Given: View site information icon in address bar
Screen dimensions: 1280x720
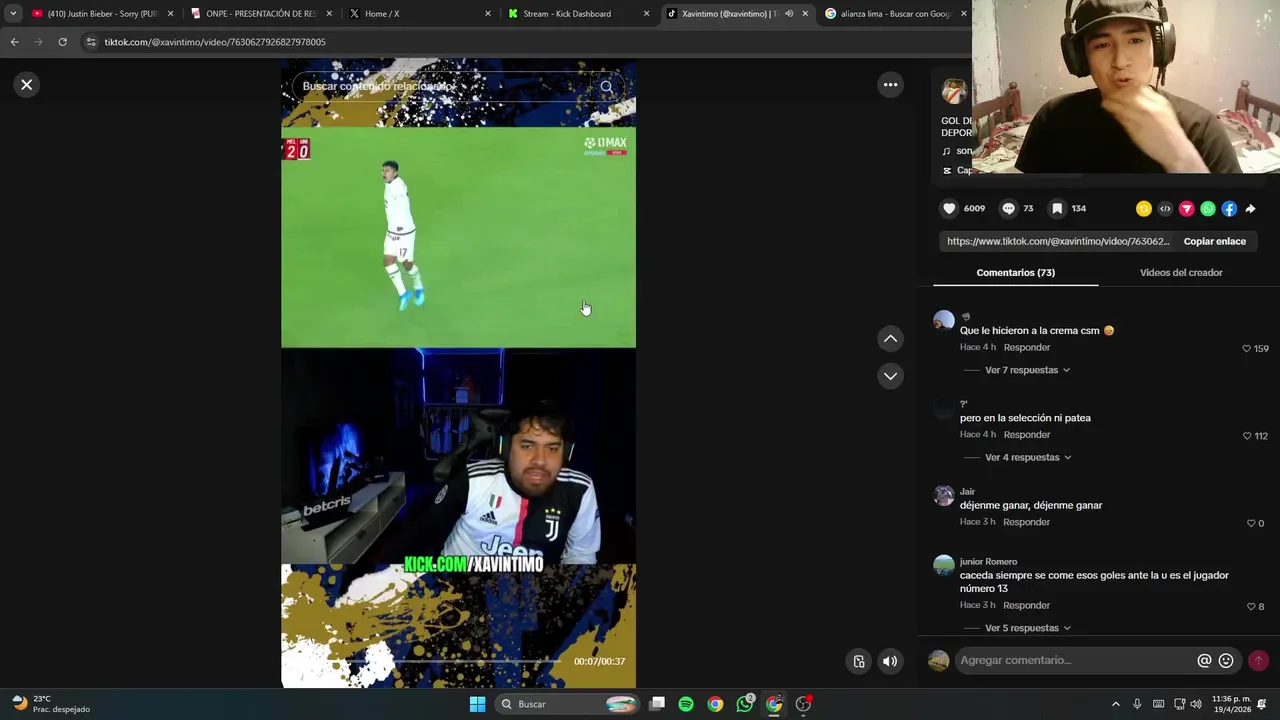Looking at the screenshot, I should point(91,42).
